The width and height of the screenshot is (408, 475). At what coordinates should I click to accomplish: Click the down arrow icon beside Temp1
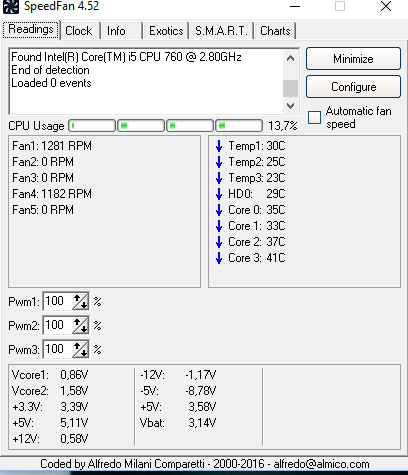(219, 146)
